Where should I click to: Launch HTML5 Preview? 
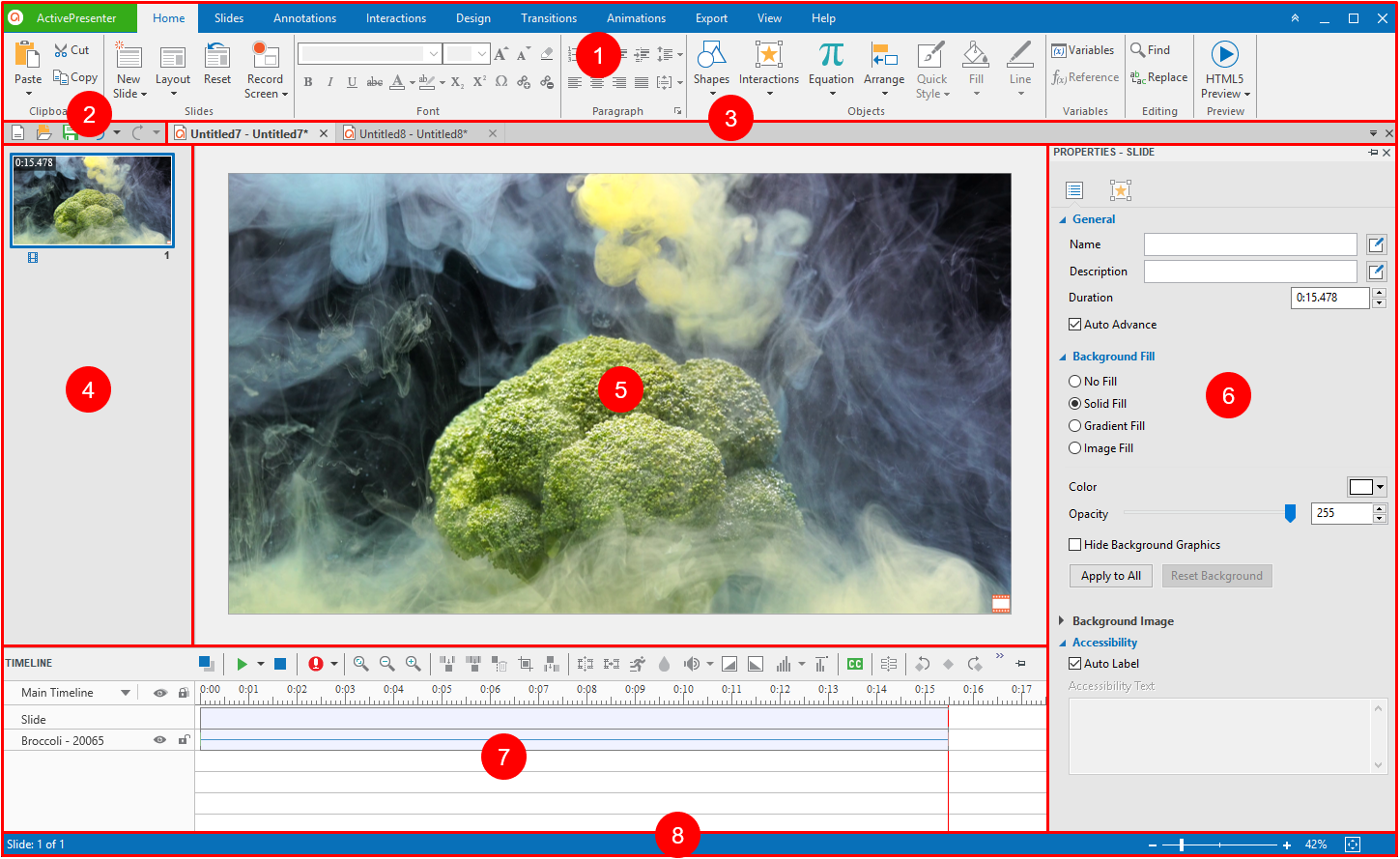pyautogui.click(x=1224, y=56)
